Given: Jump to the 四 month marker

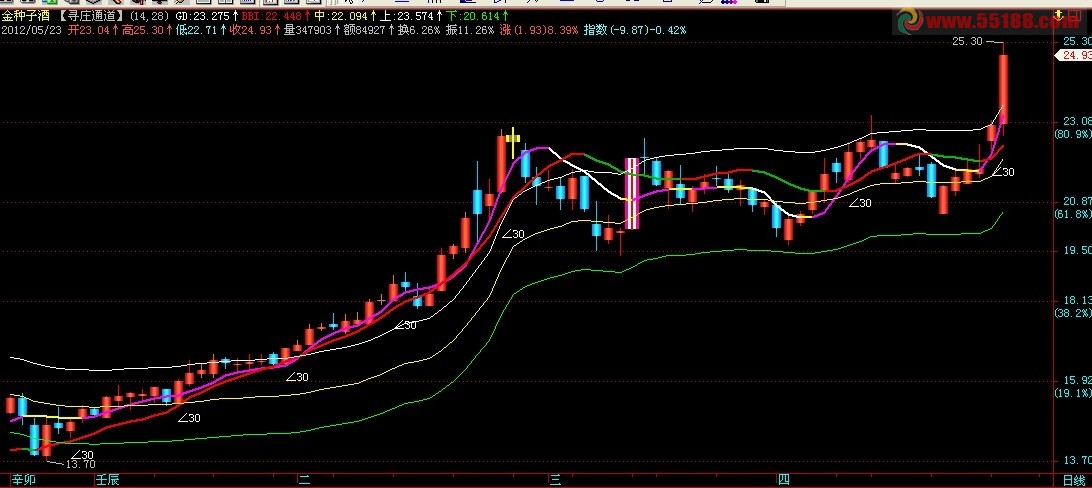Looking at the screenshot, I should click(783, 480).
